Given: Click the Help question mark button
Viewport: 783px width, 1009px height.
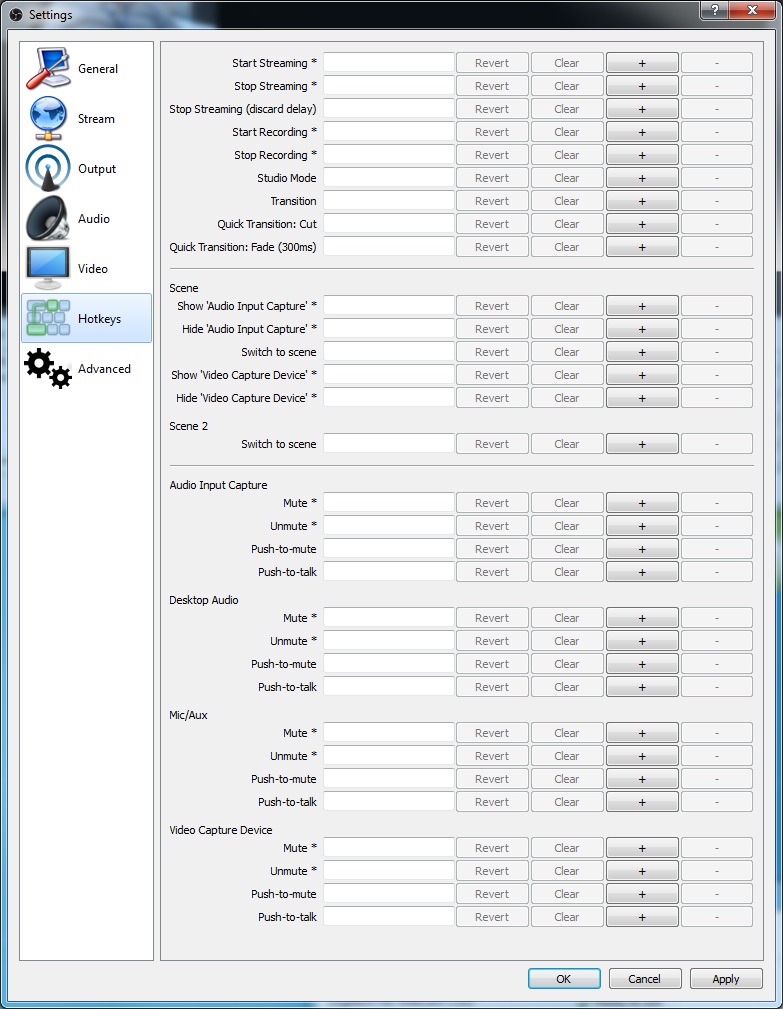Looking at the screenshot, I should click(x=715, y=10).
